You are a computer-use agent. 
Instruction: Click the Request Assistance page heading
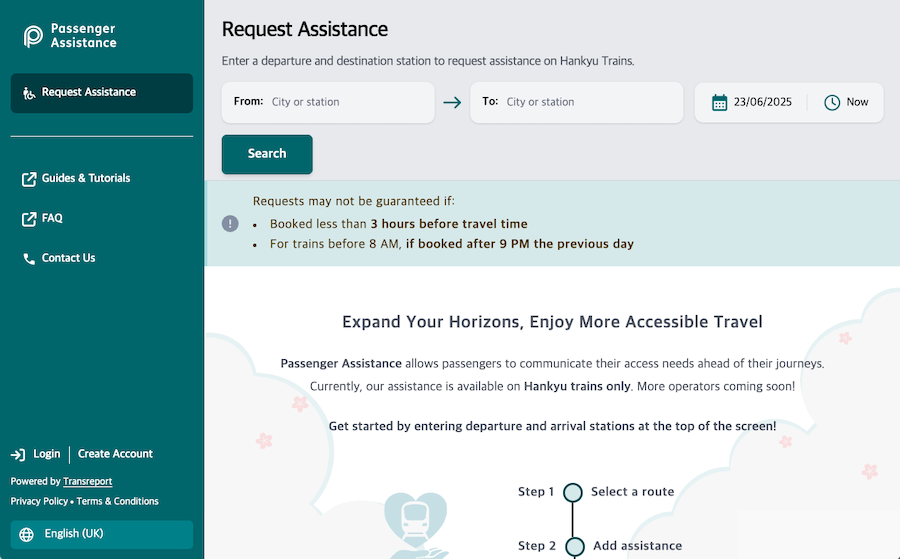click(305, 29)
